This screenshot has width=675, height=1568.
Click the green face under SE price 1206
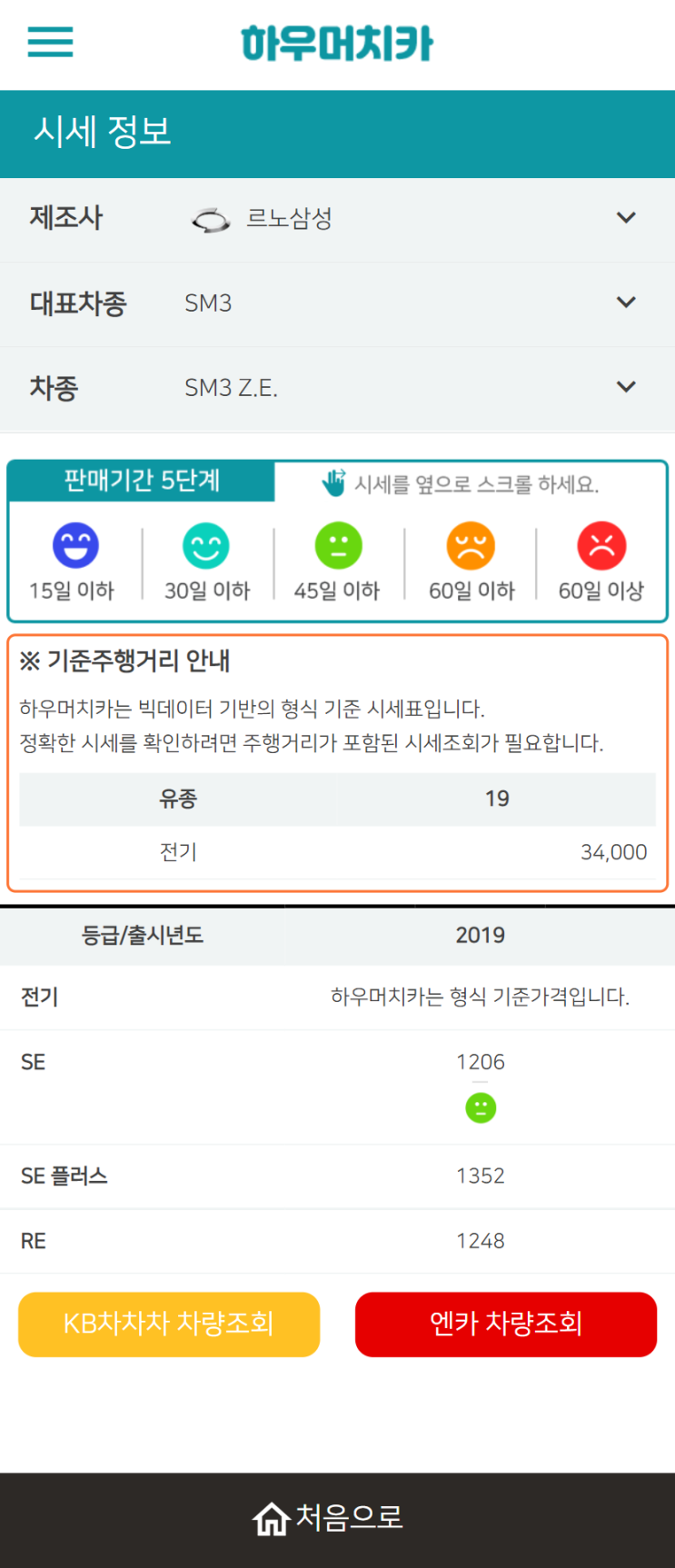(481, 1107)
